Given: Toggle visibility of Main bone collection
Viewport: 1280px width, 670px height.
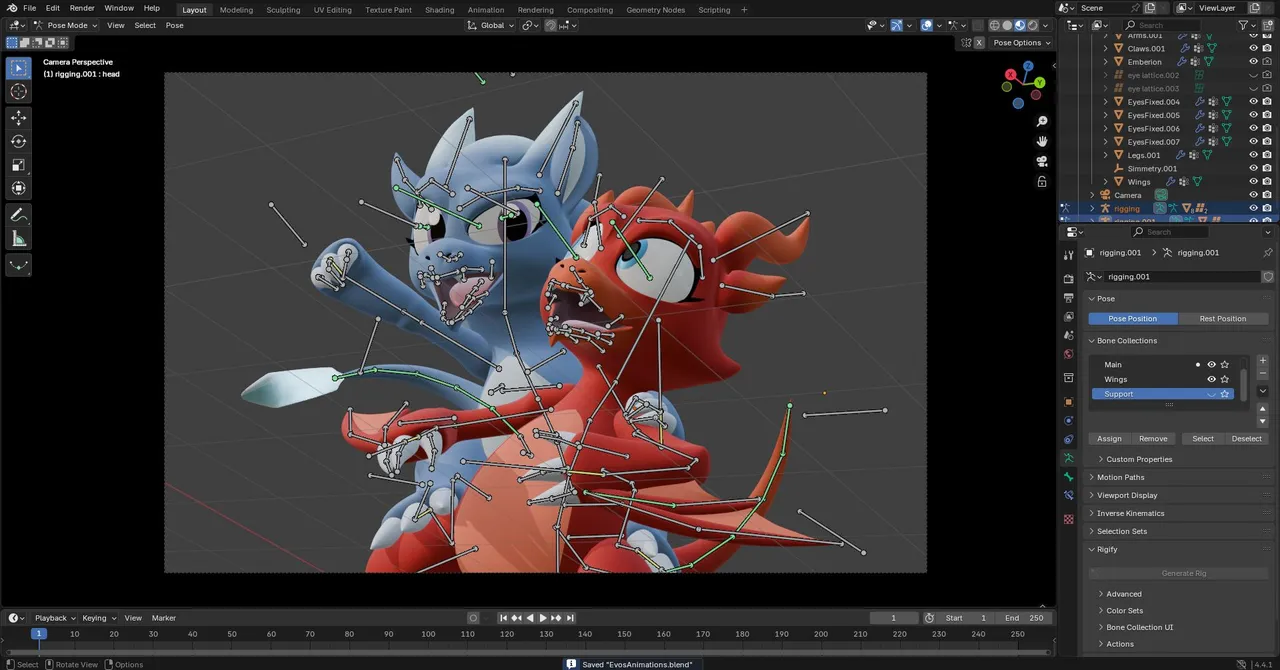Looking at the screenshot, I should click(x=1211, y=365).
